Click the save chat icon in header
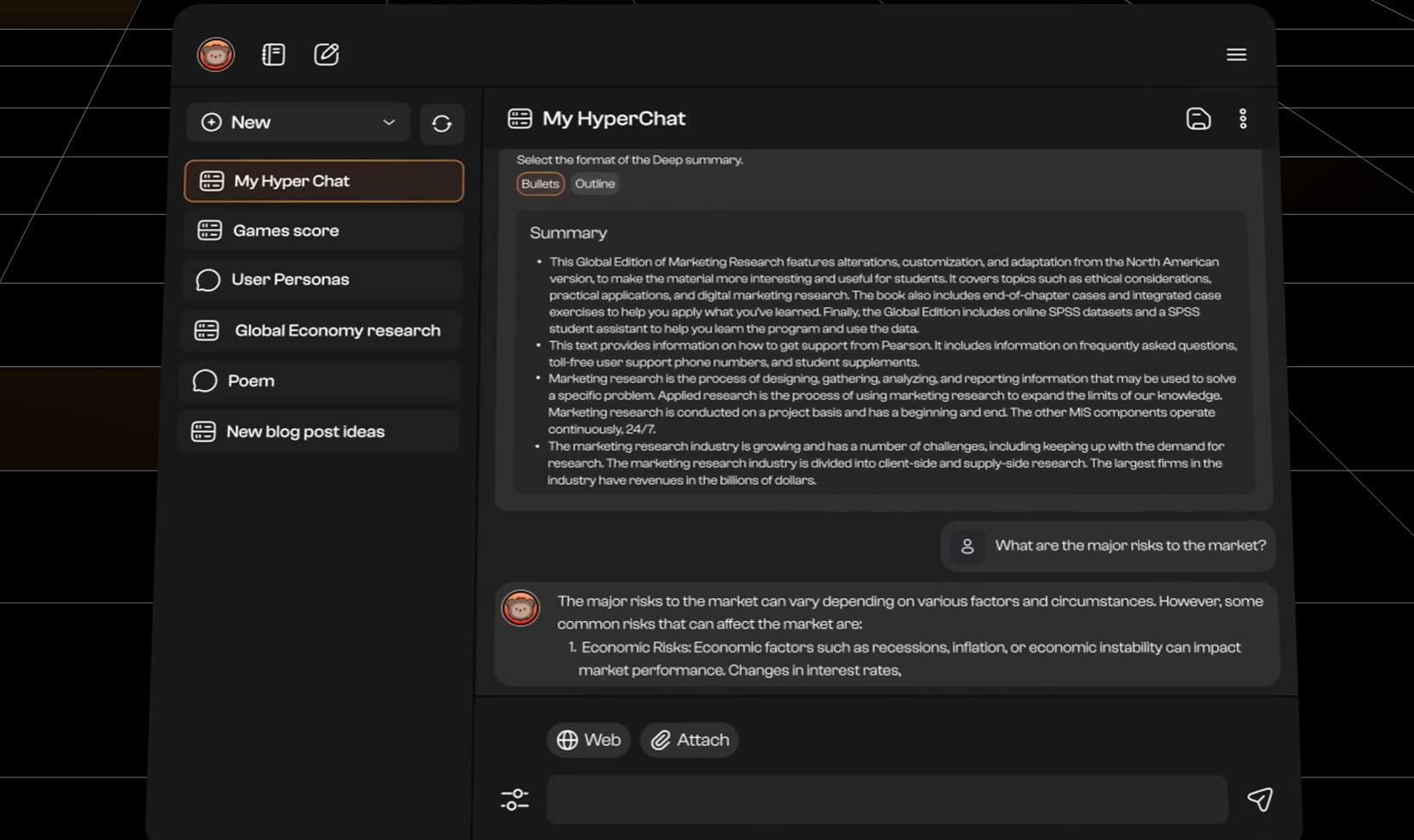 click(1198, 119)
